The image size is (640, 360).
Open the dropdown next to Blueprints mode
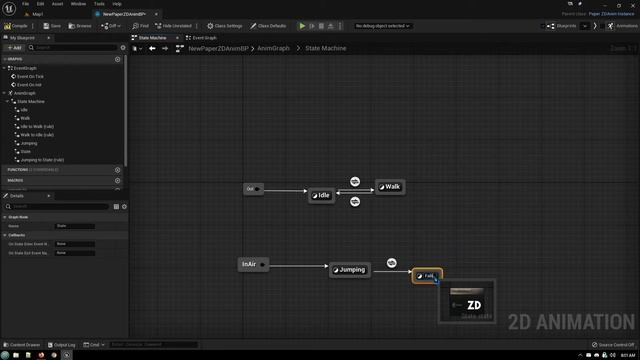pos(585,26)
